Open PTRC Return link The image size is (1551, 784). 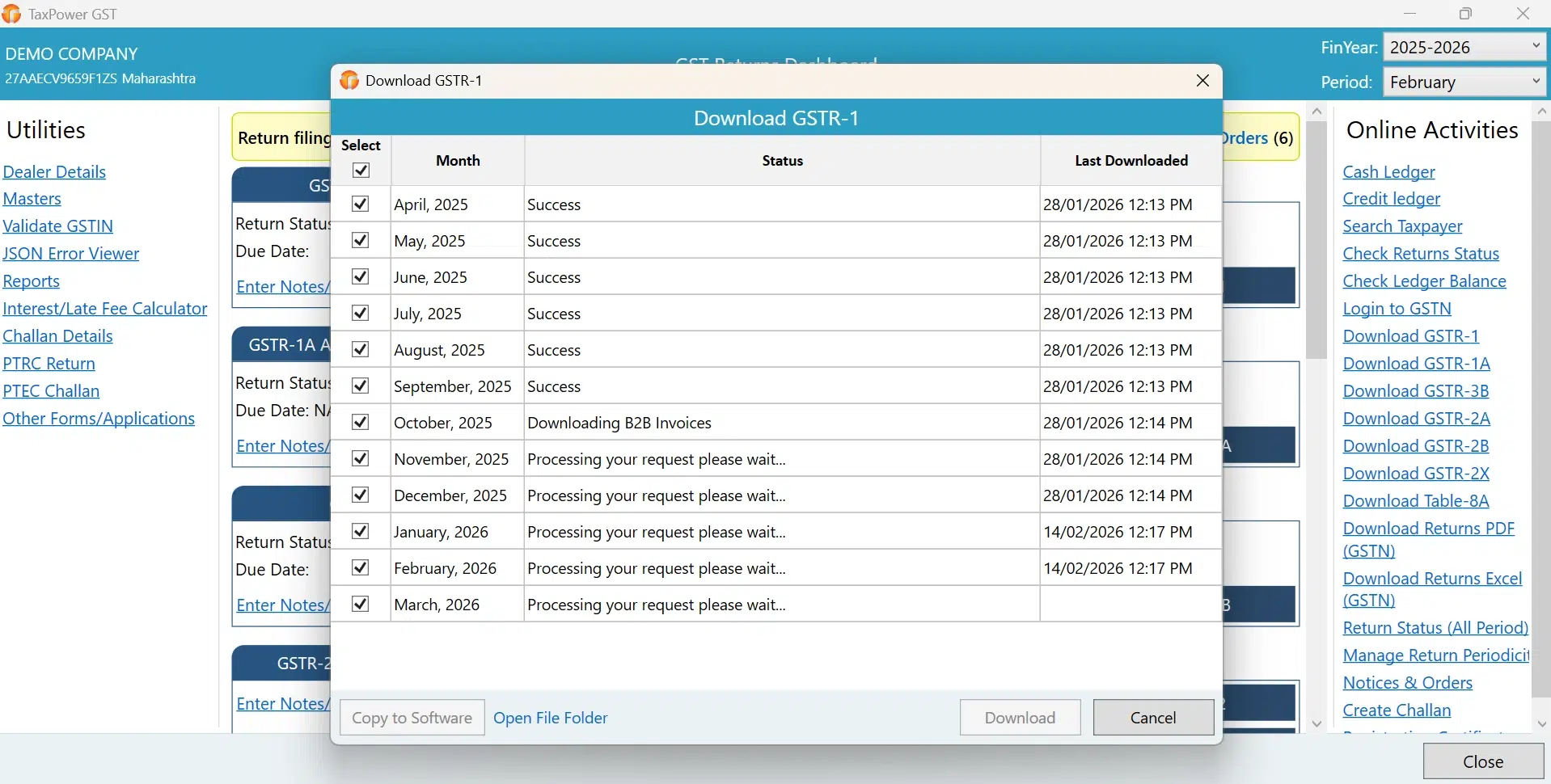[49, 364]
